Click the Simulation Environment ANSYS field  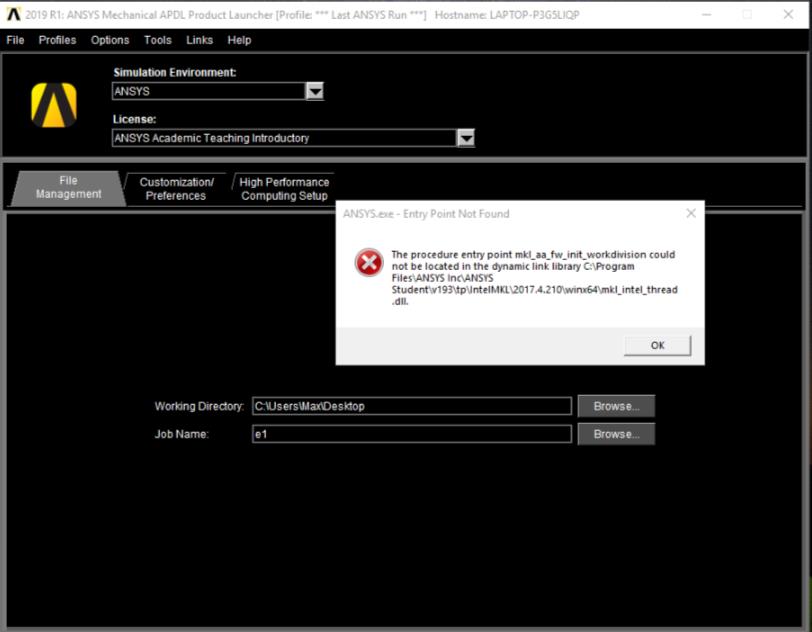(209, 91)
